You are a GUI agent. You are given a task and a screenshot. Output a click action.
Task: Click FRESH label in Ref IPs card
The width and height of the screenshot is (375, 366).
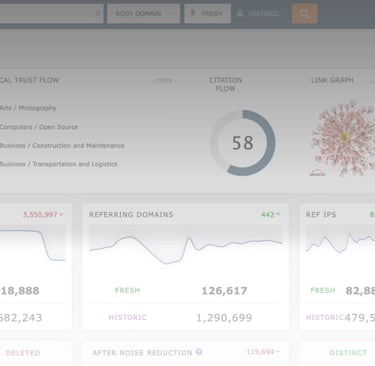click(x=323, y=290)
